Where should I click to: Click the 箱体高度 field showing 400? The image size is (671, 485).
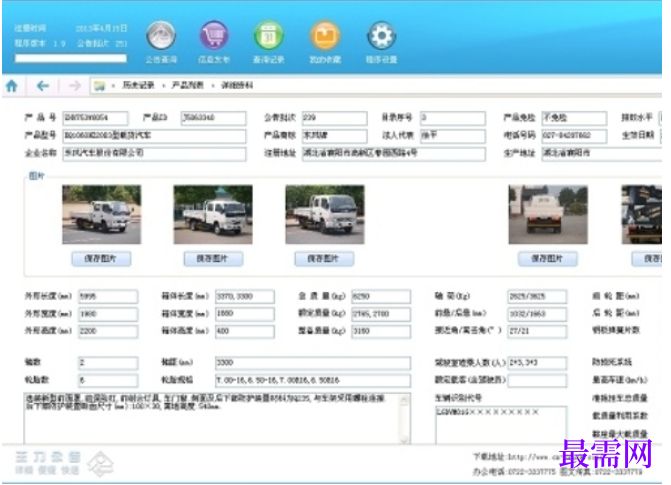pyautogui.click(x=245, y=331)
